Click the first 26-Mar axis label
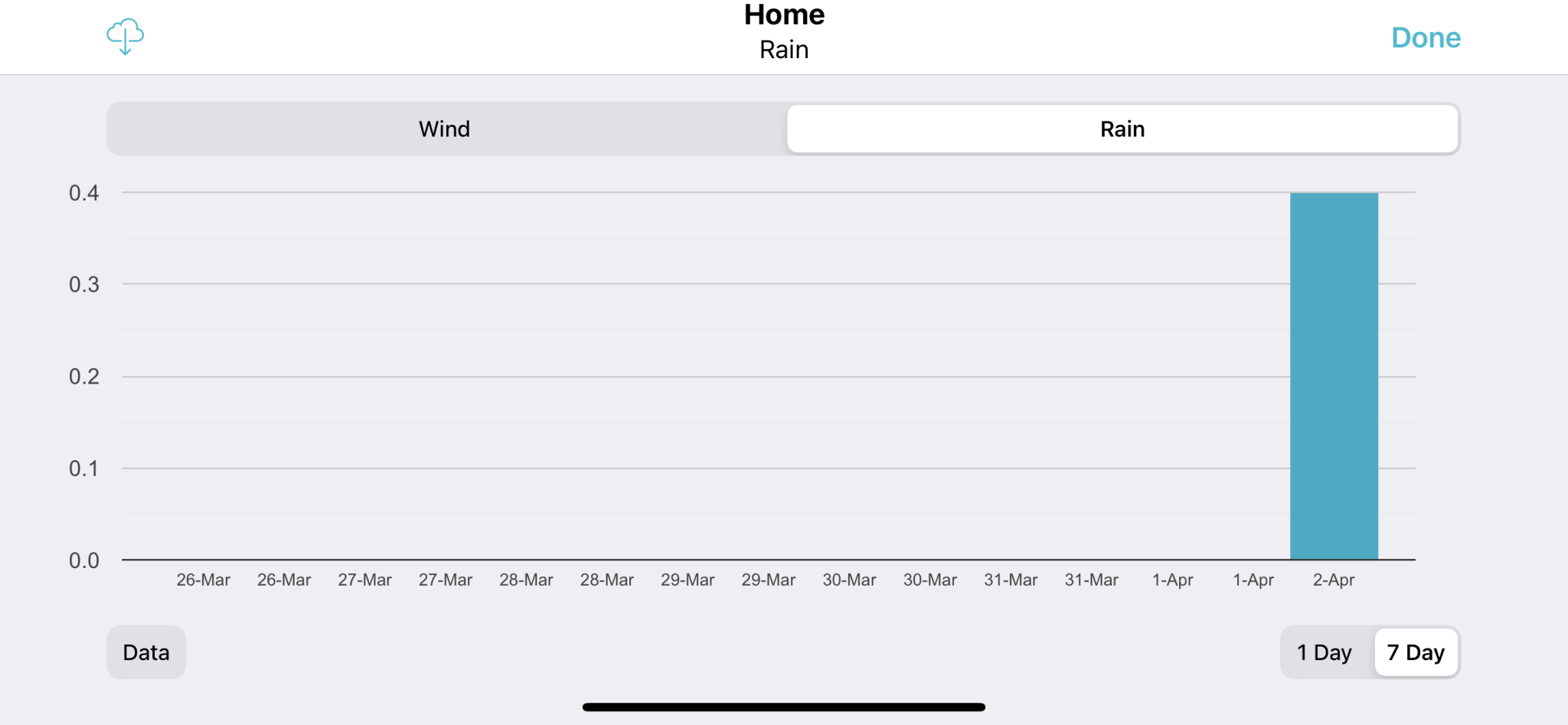This screenshot has height=725, width=1568. click(x=203, y=580)
